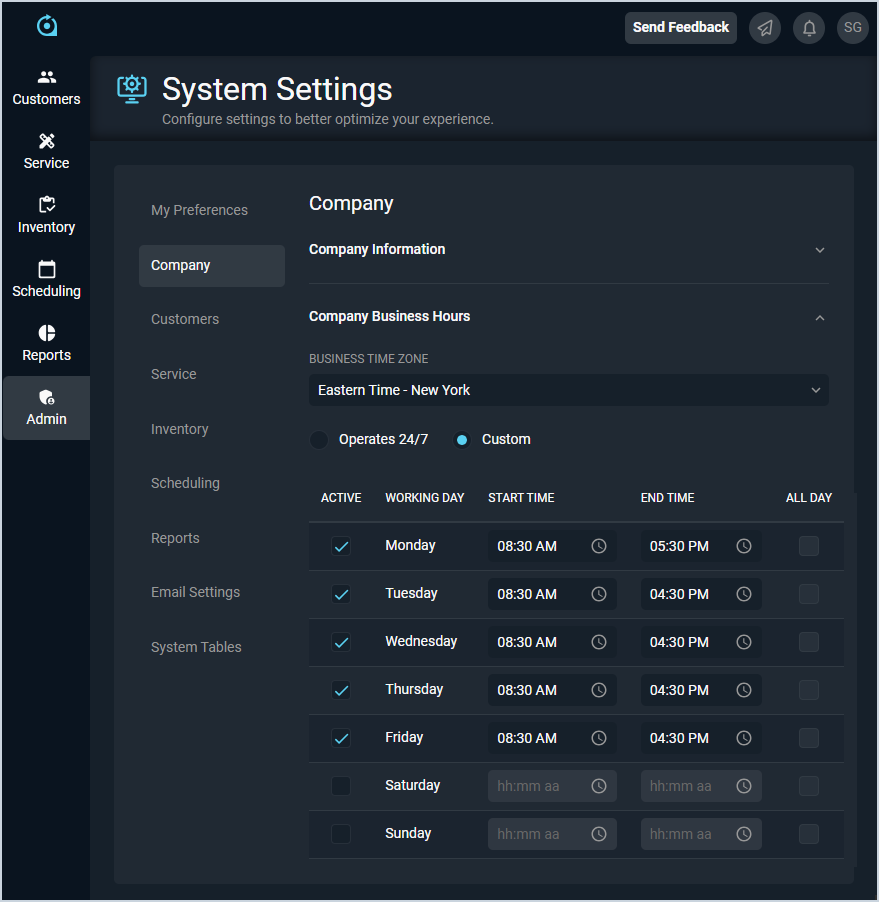Open the notifications bell

tap(809, 28)
